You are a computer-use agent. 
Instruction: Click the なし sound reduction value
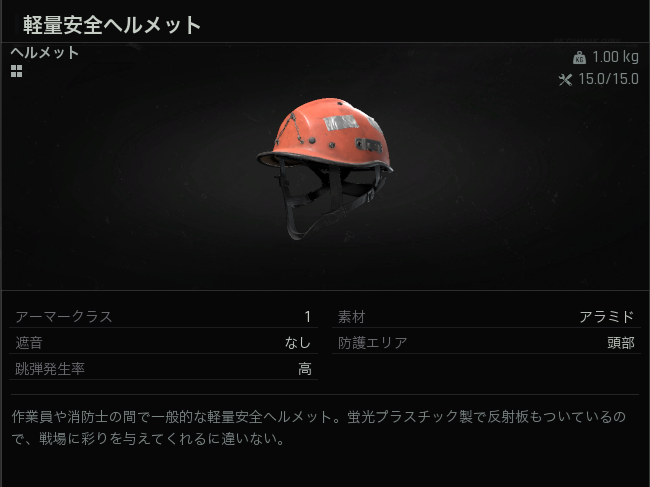pos(298,343)
